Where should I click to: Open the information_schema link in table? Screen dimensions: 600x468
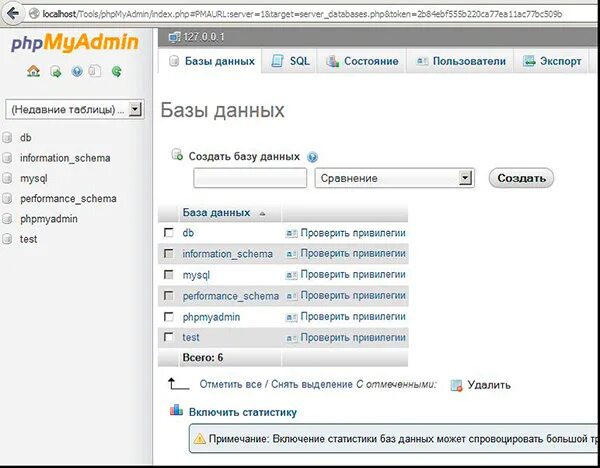227,254
